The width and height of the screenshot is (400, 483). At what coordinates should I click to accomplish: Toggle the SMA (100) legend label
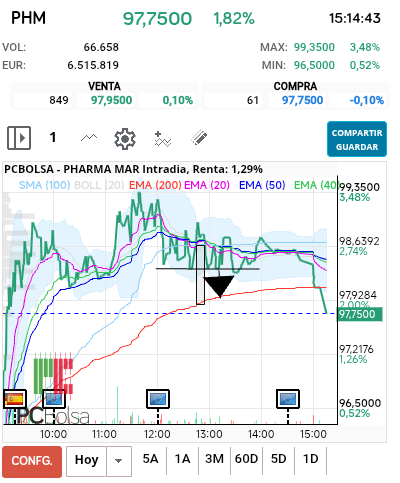[44, 185]
